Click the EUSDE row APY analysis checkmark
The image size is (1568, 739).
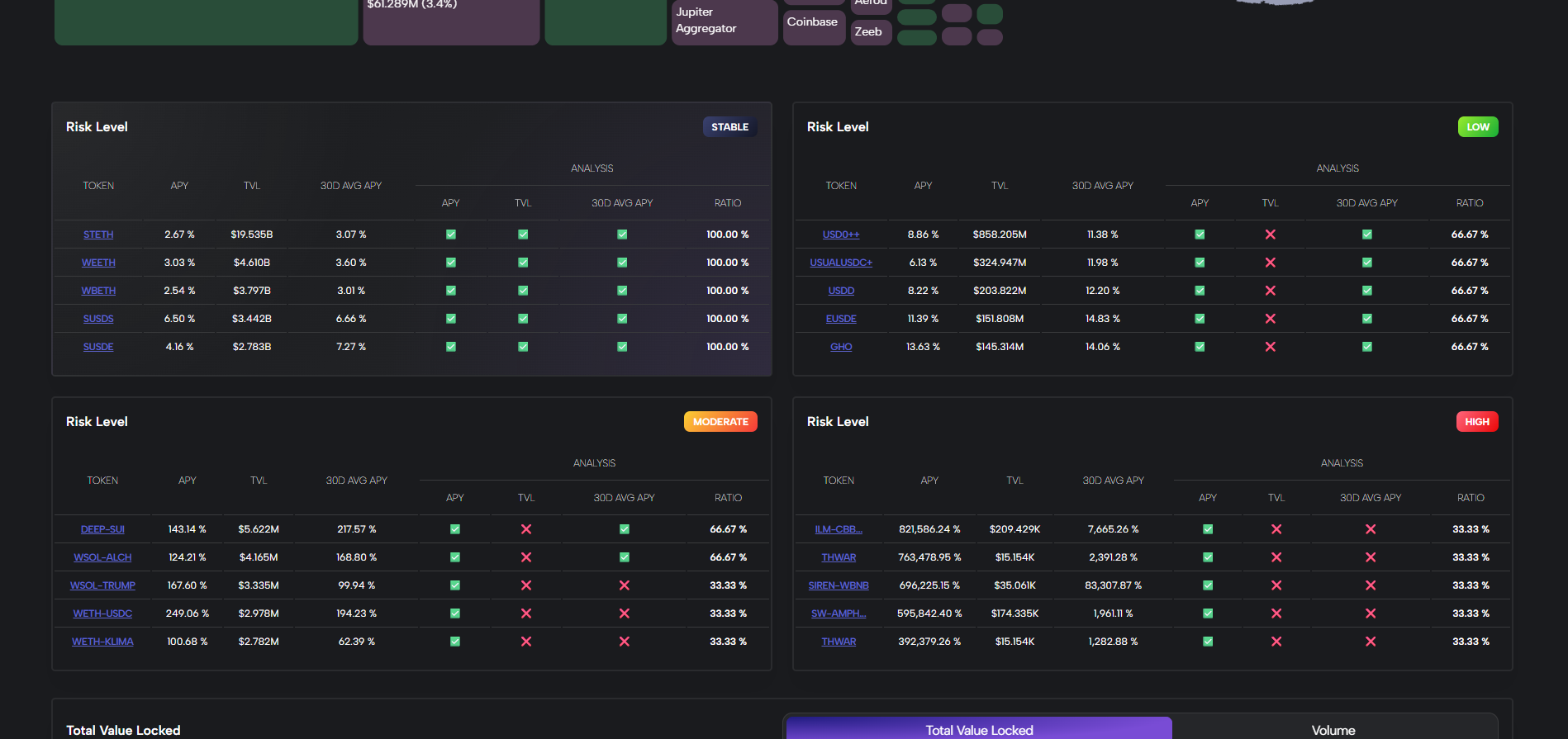click(1199, 319)
